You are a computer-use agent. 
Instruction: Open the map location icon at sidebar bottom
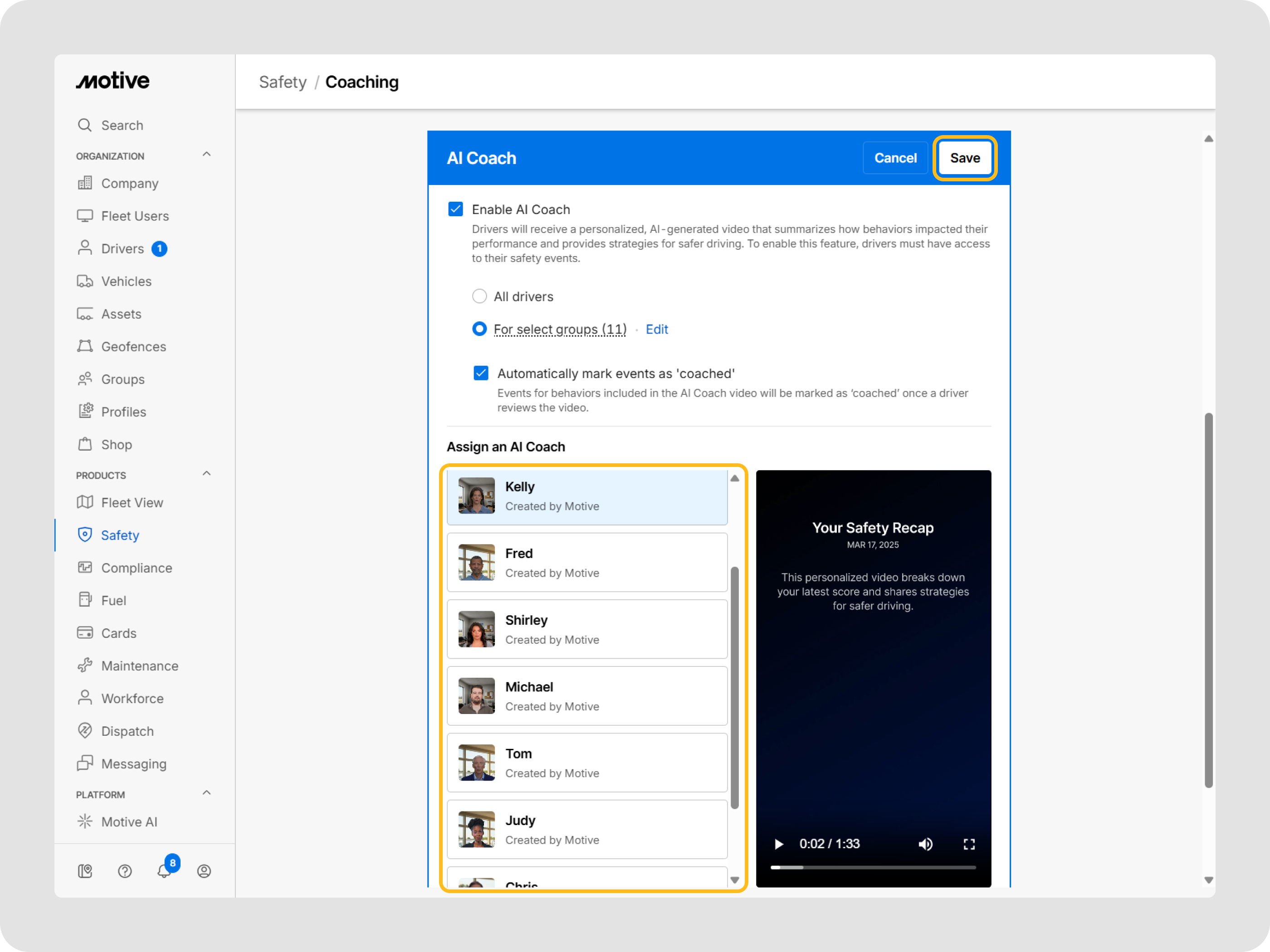pos(85,871)
